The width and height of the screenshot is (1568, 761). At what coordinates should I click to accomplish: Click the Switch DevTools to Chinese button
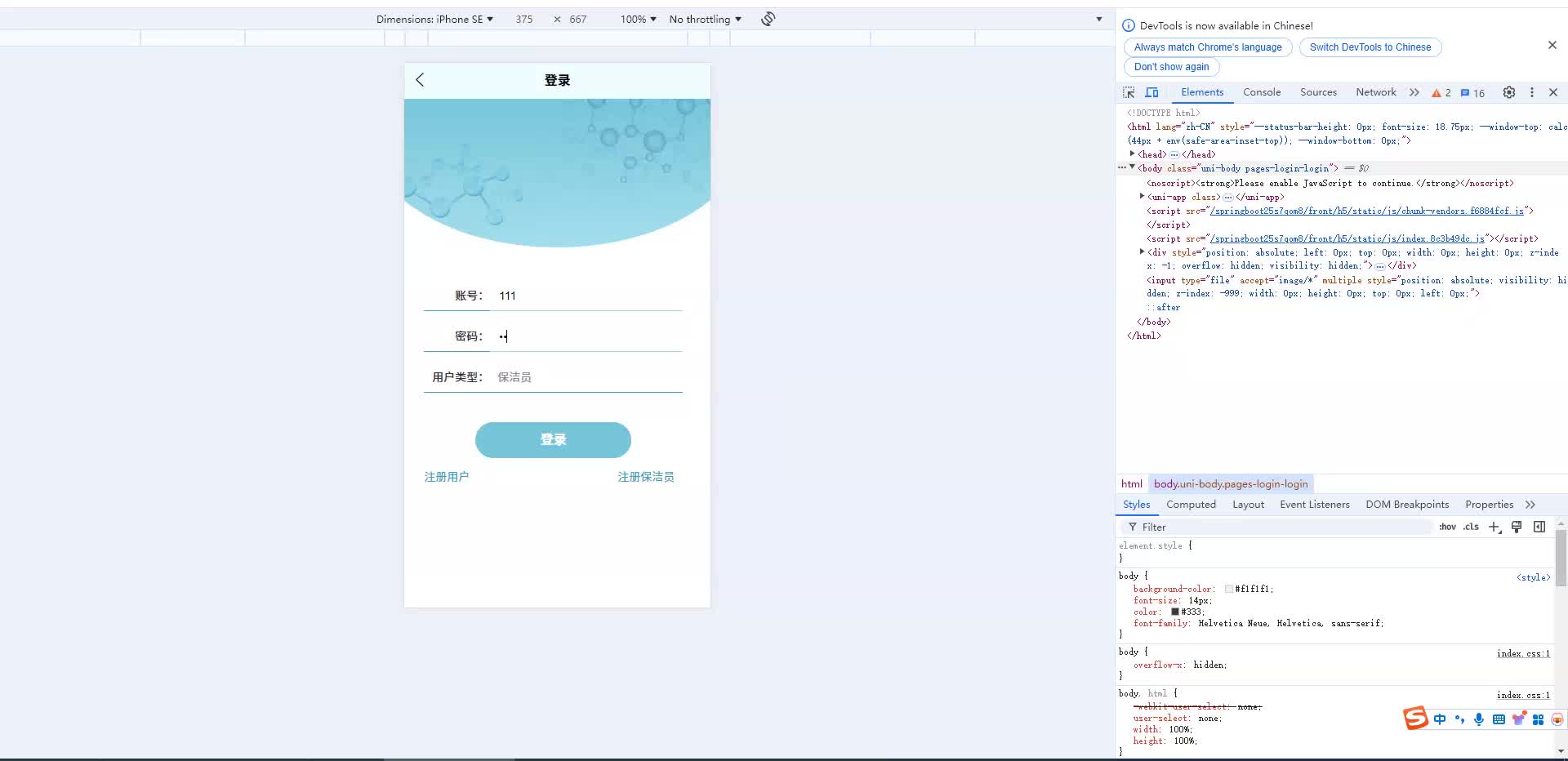click(x=1369, y=47)
